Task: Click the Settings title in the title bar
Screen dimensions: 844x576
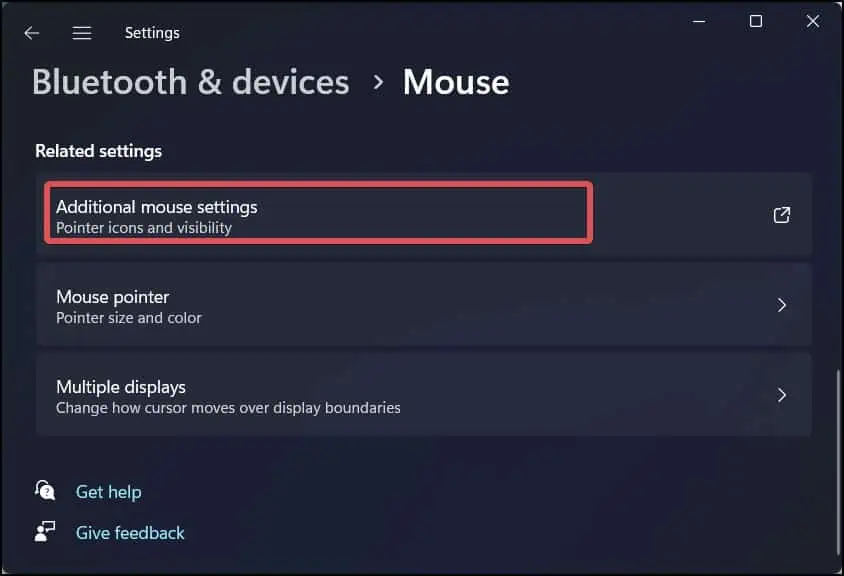Action: click(x=152, y=32)
